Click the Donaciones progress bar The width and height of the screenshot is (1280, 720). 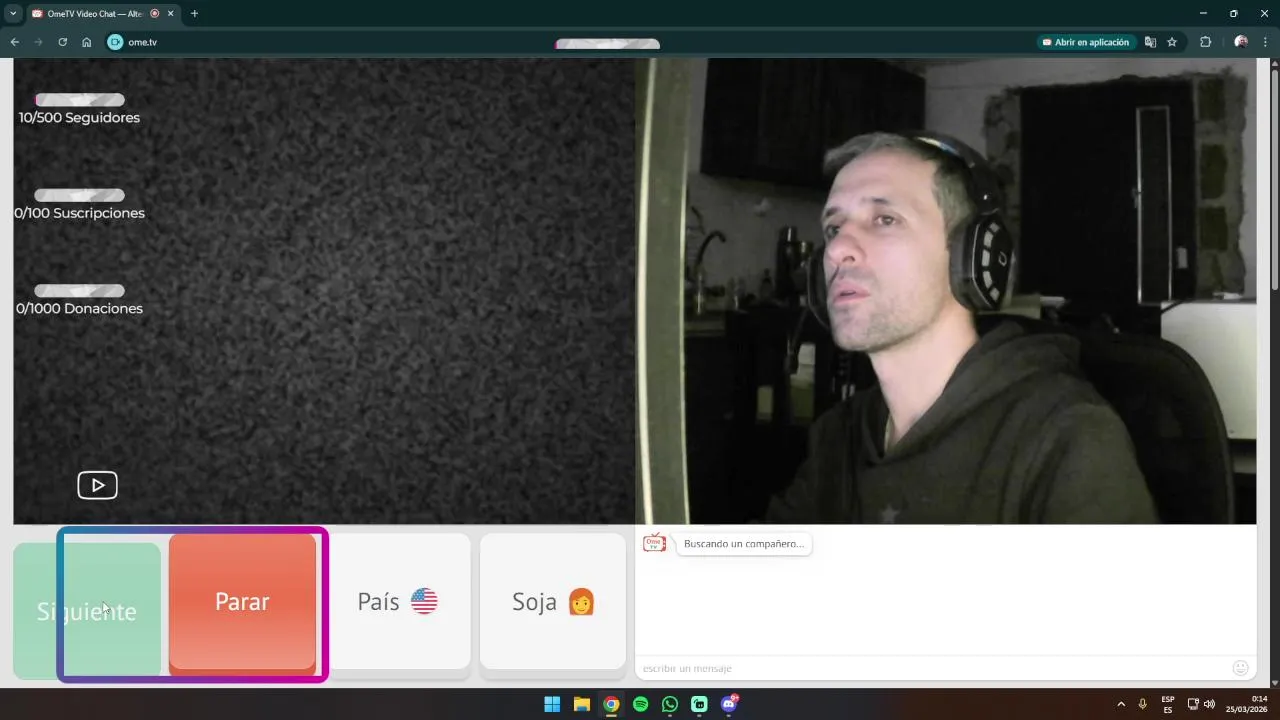tap(80, 291)
